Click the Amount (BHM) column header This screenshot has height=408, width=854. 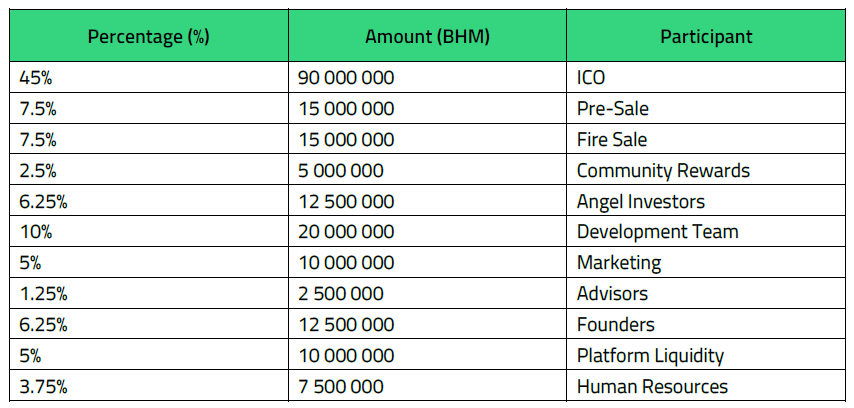(427, 37)
